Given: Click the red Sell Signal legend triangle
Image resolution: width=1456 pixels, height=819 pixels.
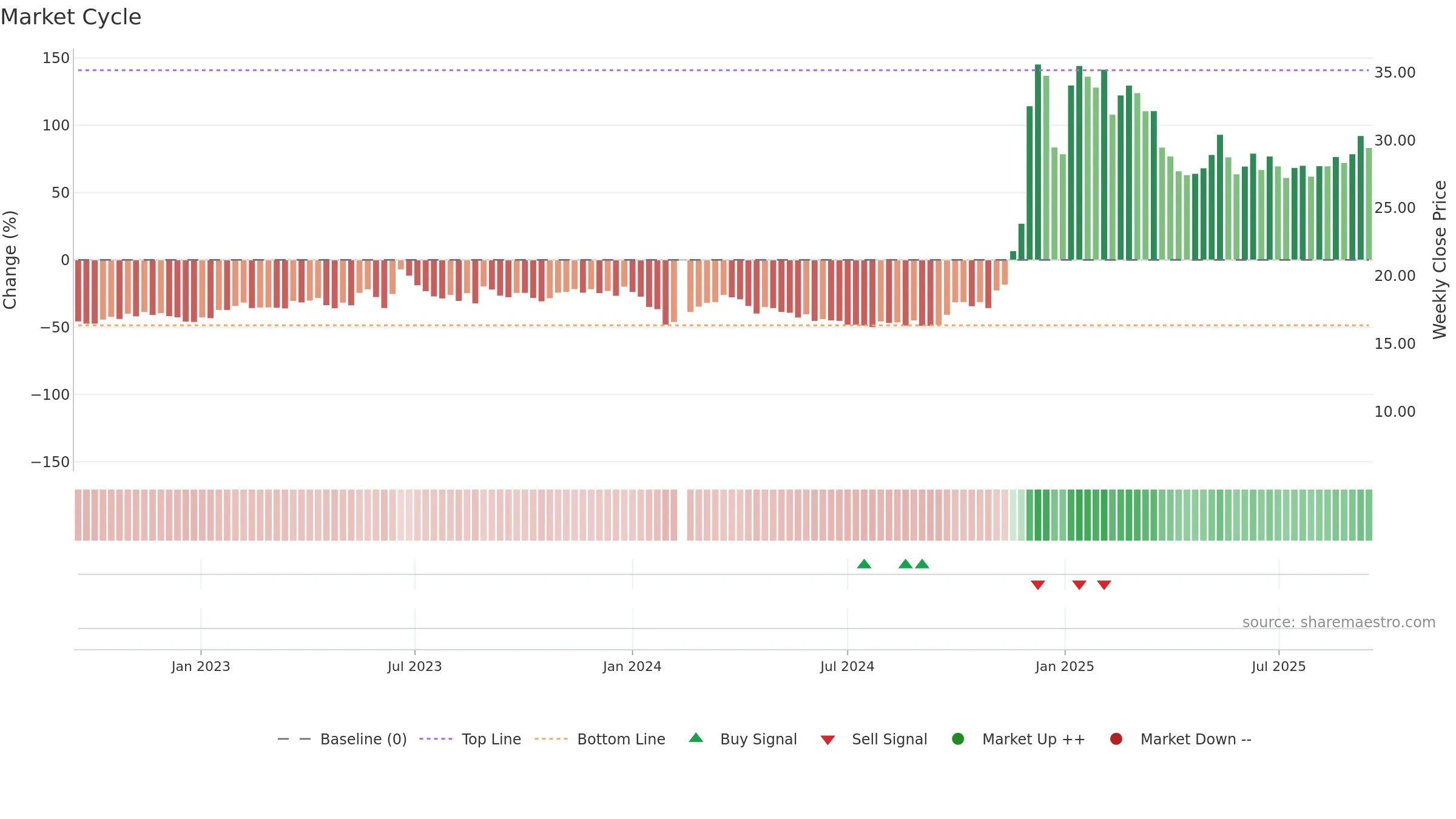Looking at the screenshot, I should click(x=827, y=740).
